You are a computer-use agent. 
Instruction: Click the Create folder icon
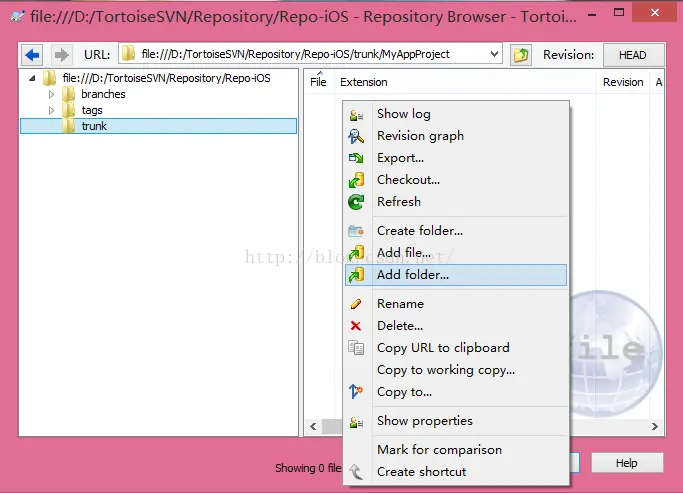click(356, 231)
